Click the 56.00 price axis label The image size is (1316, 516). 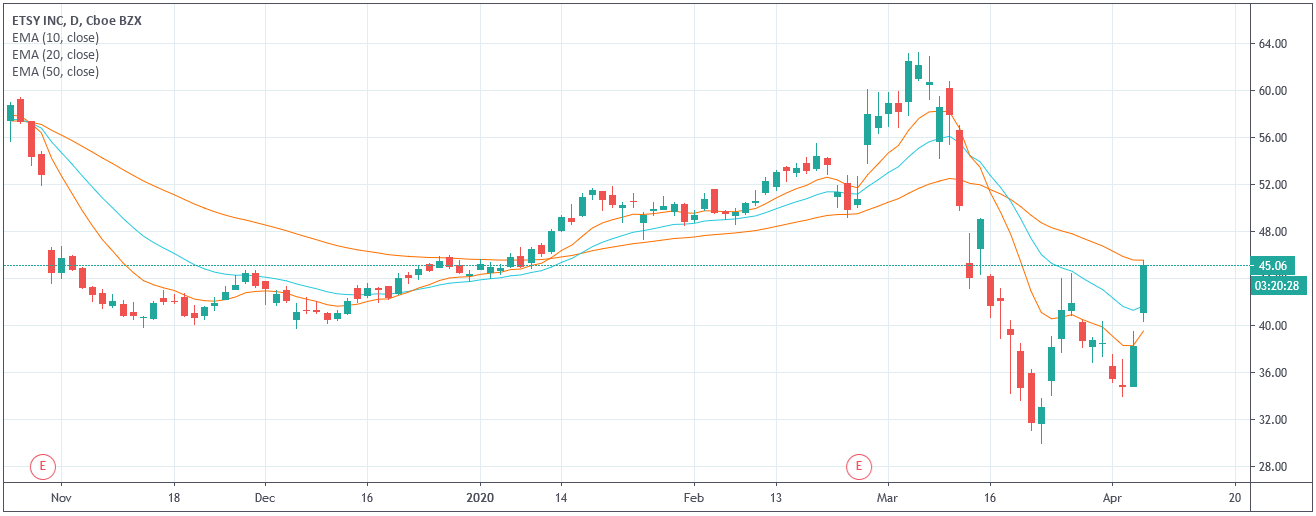pos(1272,138)
